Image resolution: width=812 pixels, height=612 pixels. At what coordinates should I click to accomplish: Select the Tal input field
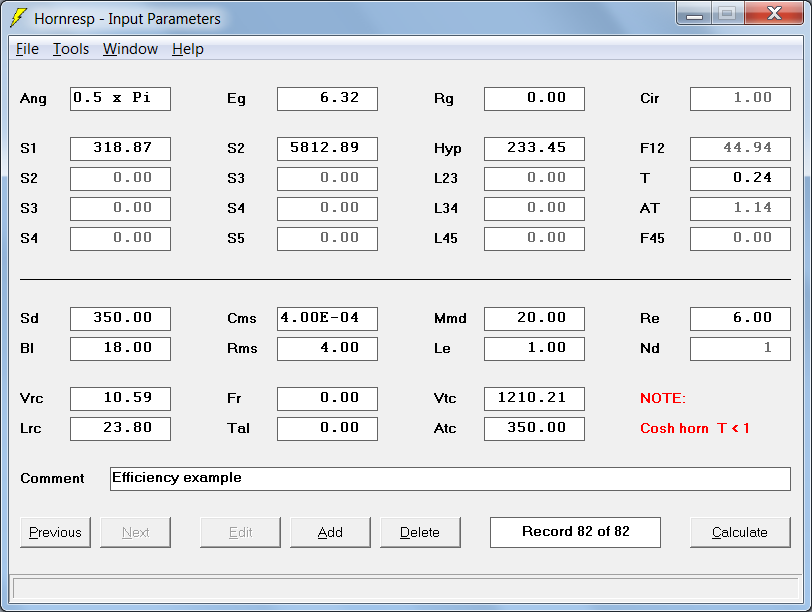click(327, 429)
